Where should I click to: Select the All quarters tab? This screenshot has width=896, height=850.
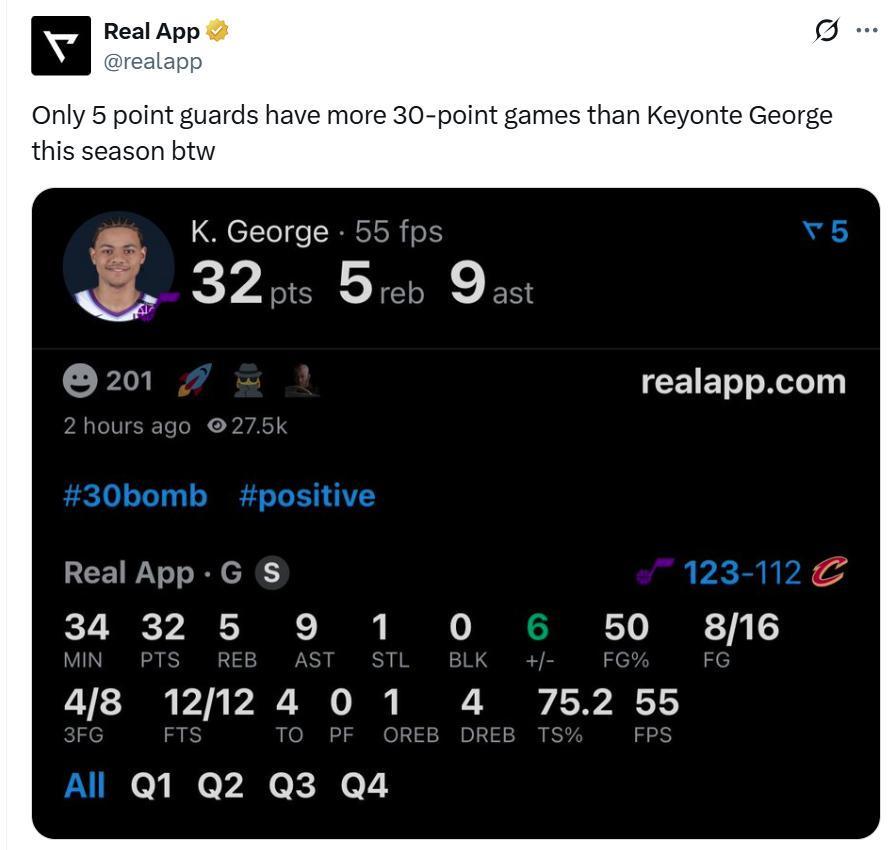click(85, 786)
